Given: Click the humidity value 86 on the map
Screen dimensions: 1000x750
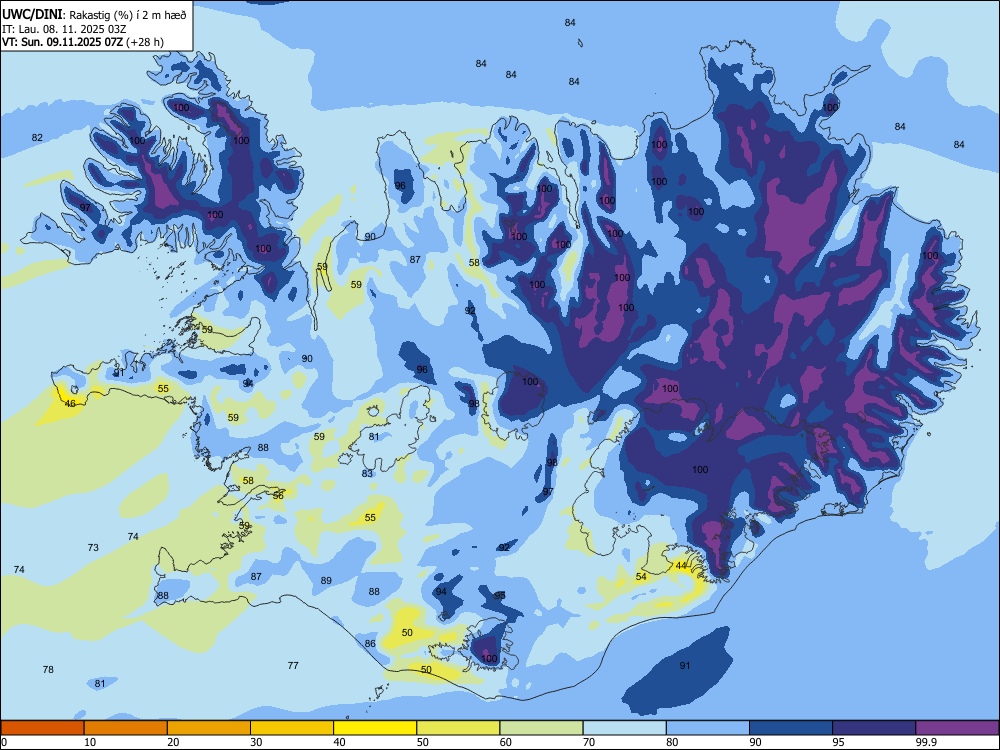Looking at the screenshot, I should click(370, 643).
